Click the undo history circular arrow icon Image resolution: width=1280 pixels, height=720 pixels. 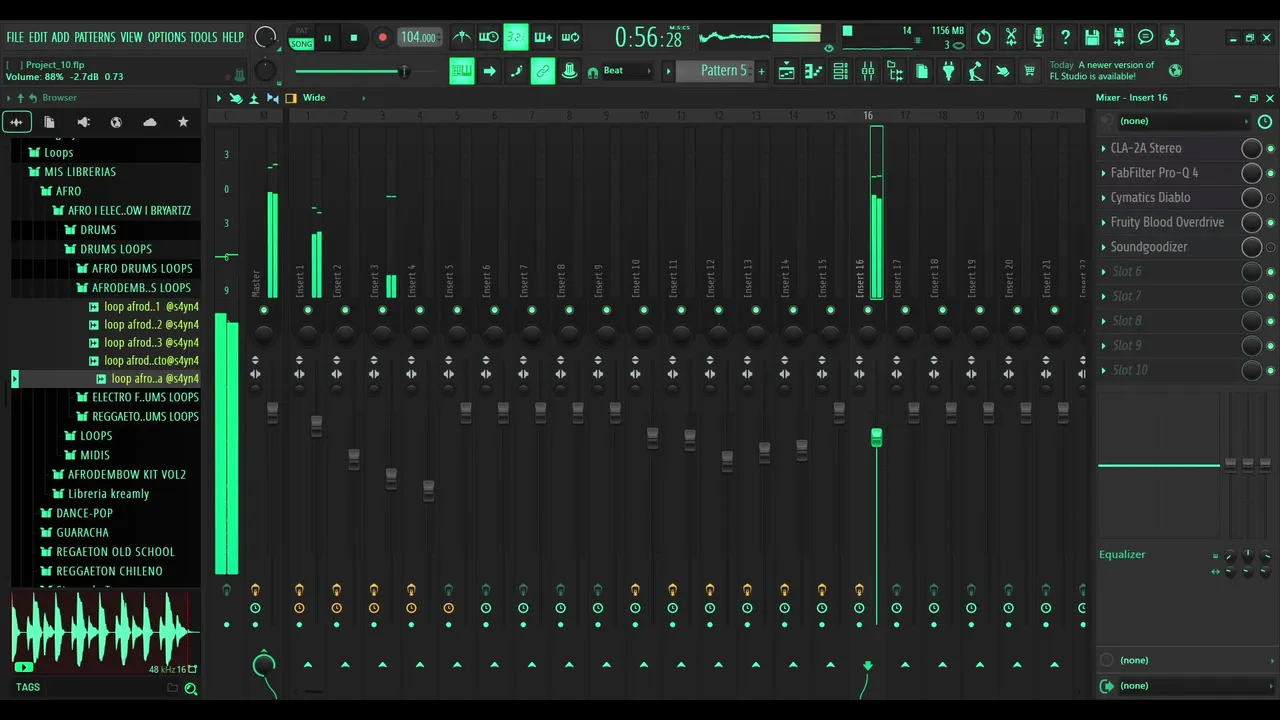pos(984,37)
